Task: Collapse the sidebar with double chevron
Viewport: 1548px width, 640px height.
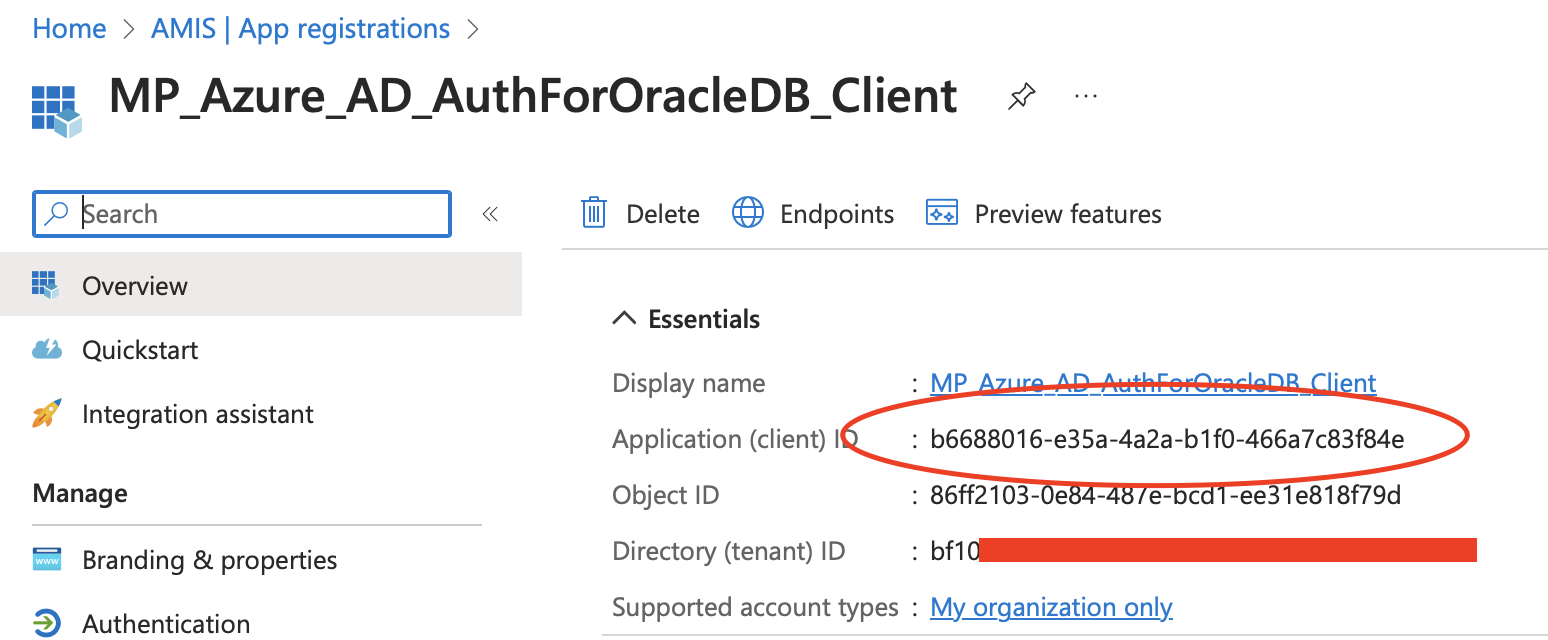Action: [490, 214]
